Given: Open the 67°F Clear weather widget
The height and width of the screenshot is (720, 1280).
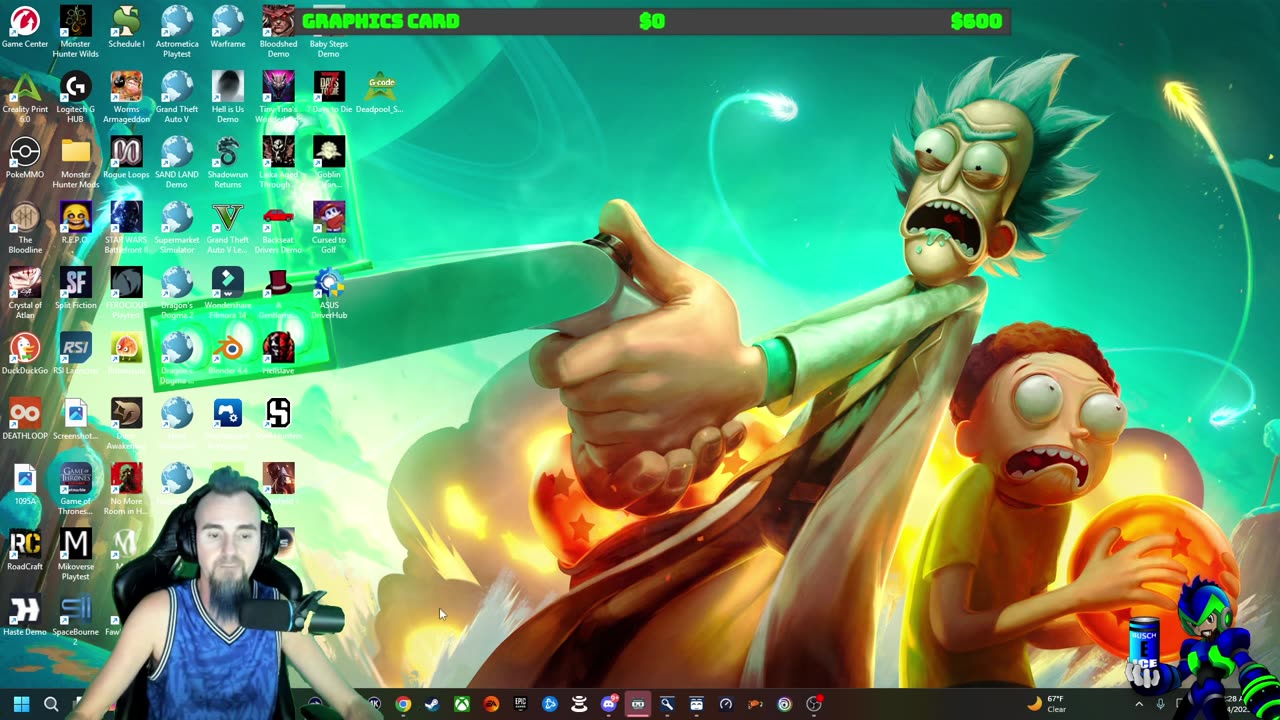Looking at the screenshot, I should [x=1047, y=704].
